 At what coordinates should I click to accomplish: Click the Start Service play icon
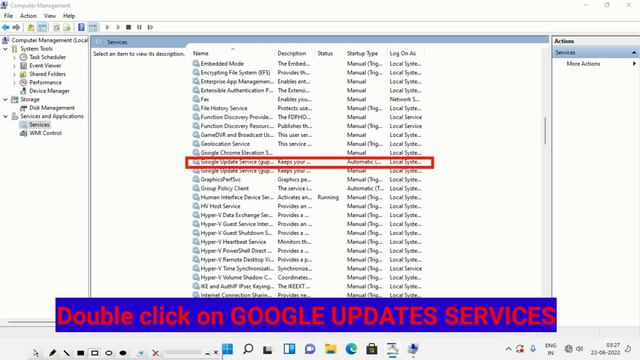(x=107, y=27)
